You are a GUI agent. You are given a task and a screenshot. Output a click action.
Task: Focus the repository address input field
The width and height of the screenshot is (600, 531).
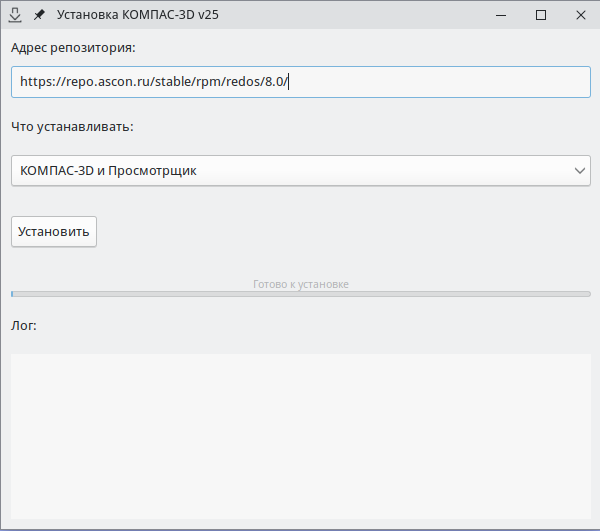coord(301,82)
